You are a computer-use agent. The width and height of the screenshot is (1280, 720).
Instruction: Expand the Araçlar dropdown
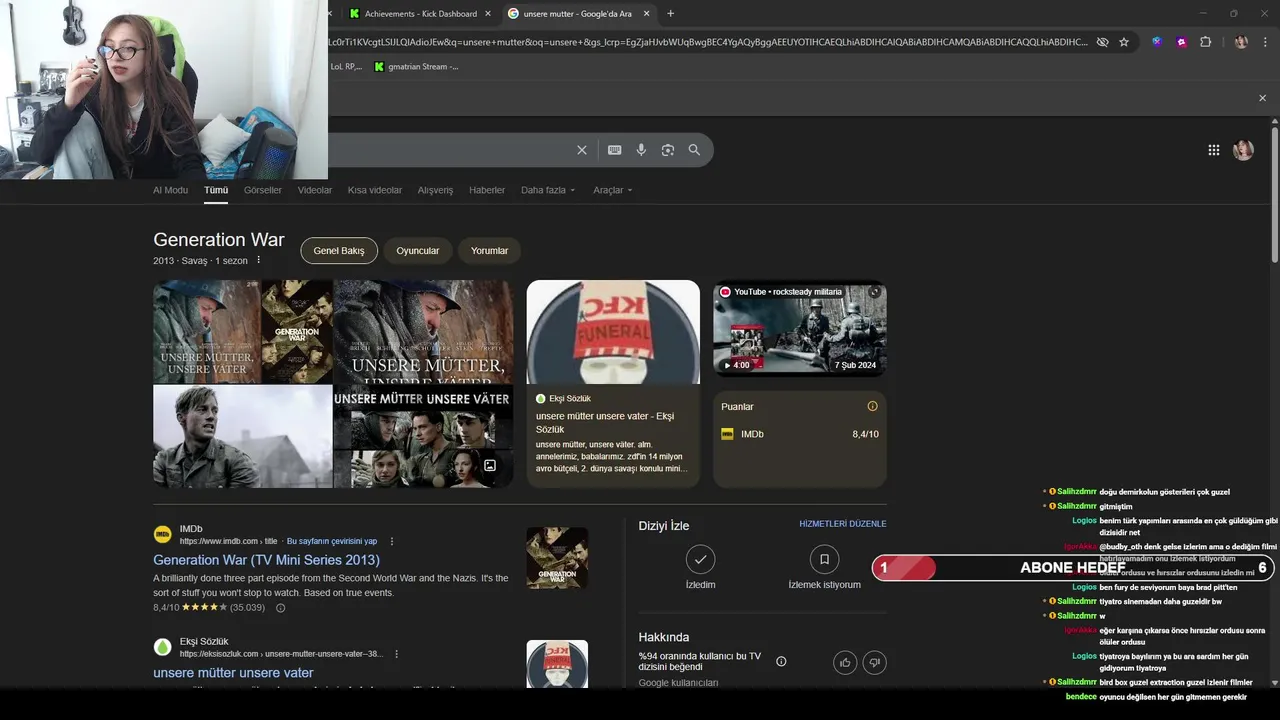(x=612, y=190)
